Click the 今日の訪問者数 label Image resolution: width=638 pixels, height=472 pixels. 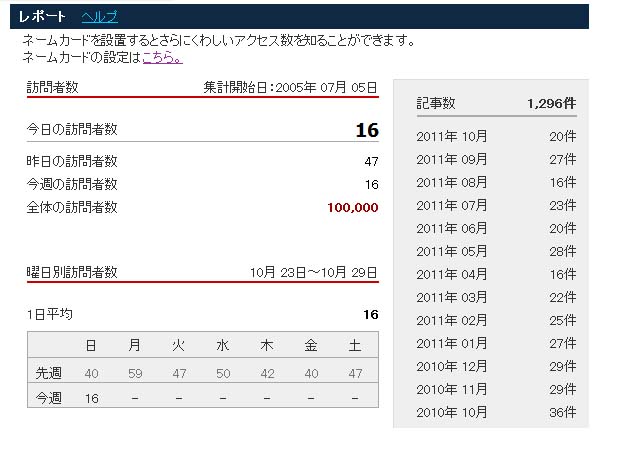(72, 129)
